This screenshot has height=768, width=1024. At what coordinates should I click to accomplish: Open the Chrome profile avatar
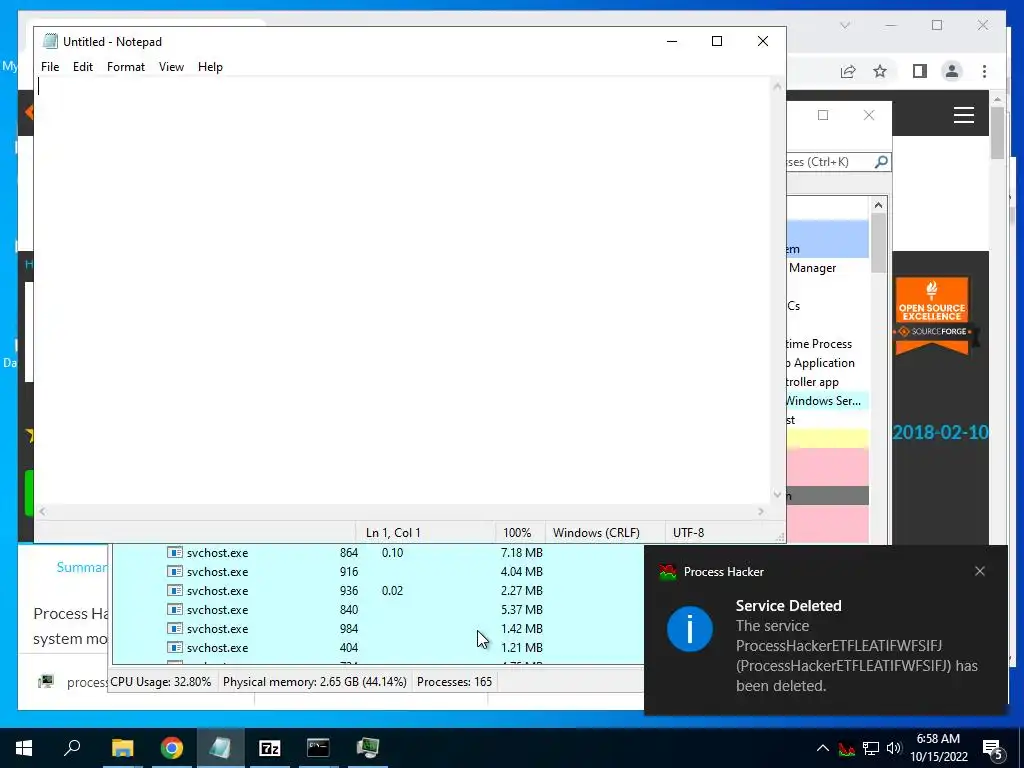[x=952, y=71]
